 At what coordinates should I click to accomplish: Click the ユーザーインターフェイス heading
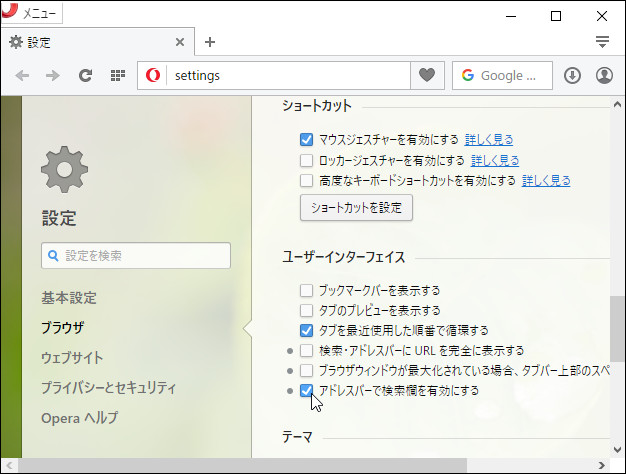click(x=344, y=257)
